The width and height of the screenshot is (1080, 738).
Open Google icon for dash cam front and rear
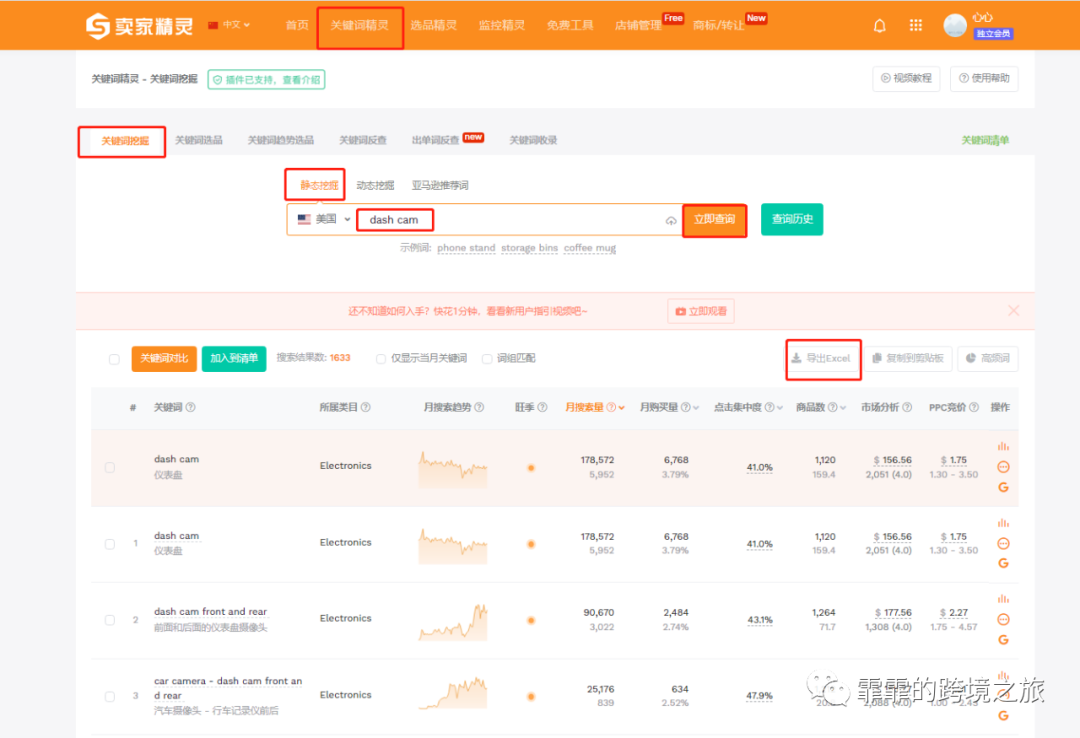click(x=1003, y=640)
